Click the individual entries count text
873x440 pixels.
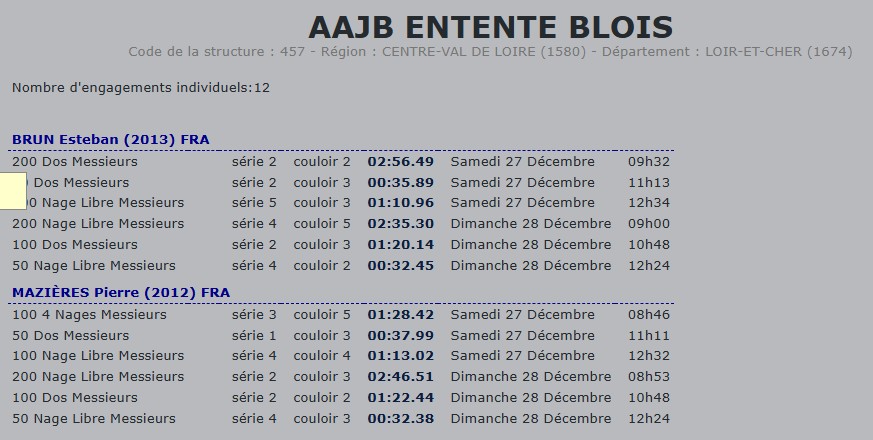coord(141,88)
